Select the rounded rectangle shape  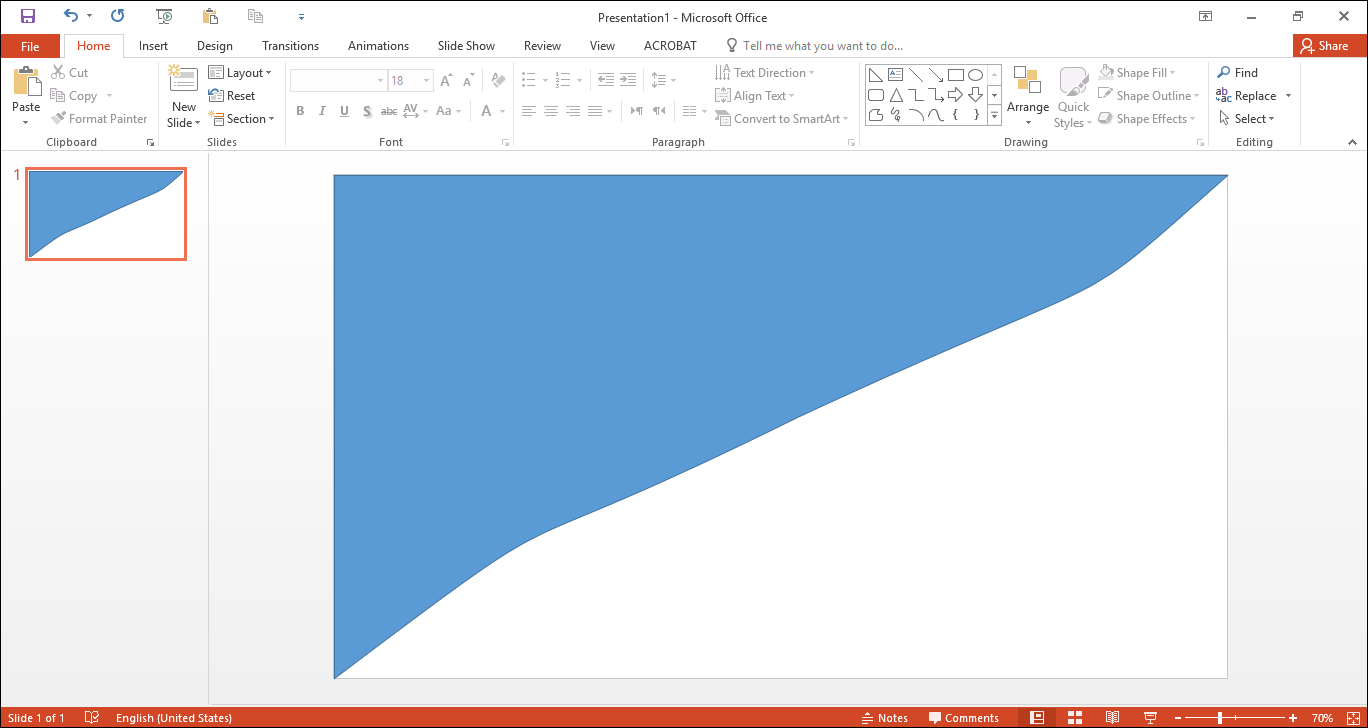coord(875,95)
